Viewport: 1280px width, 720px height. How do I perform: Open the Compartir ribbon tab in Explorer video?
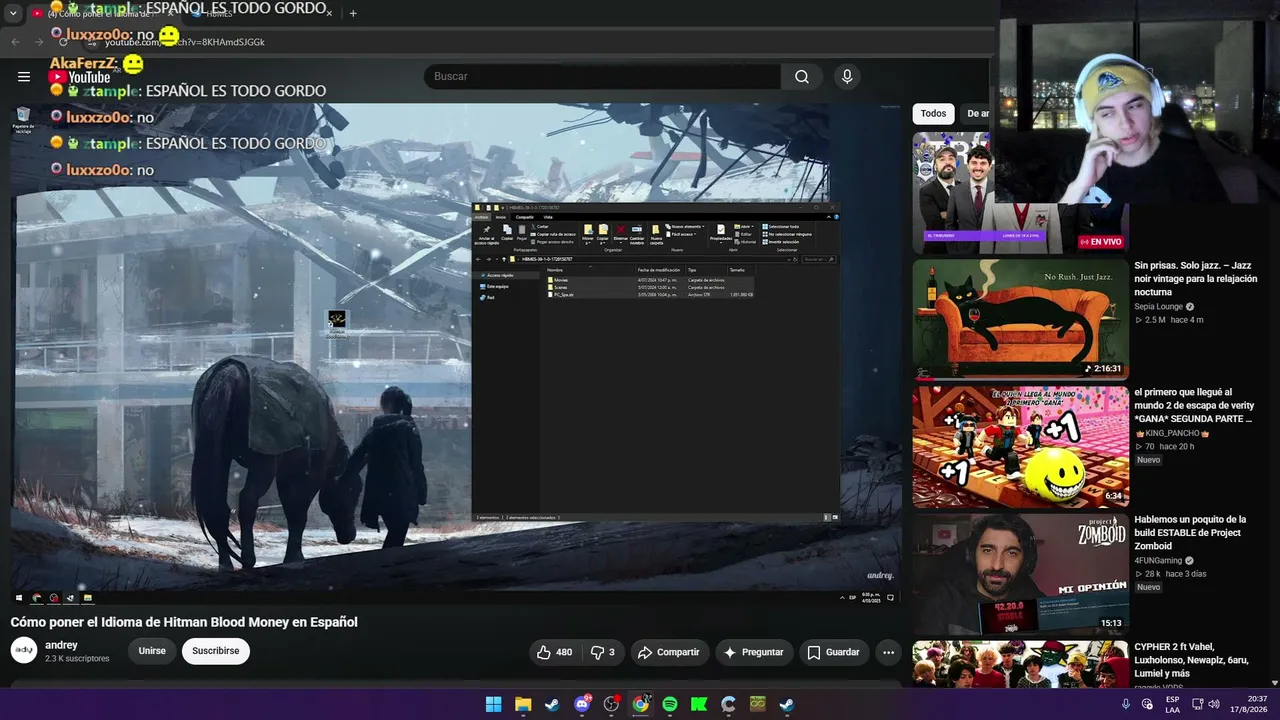point(524,217)
